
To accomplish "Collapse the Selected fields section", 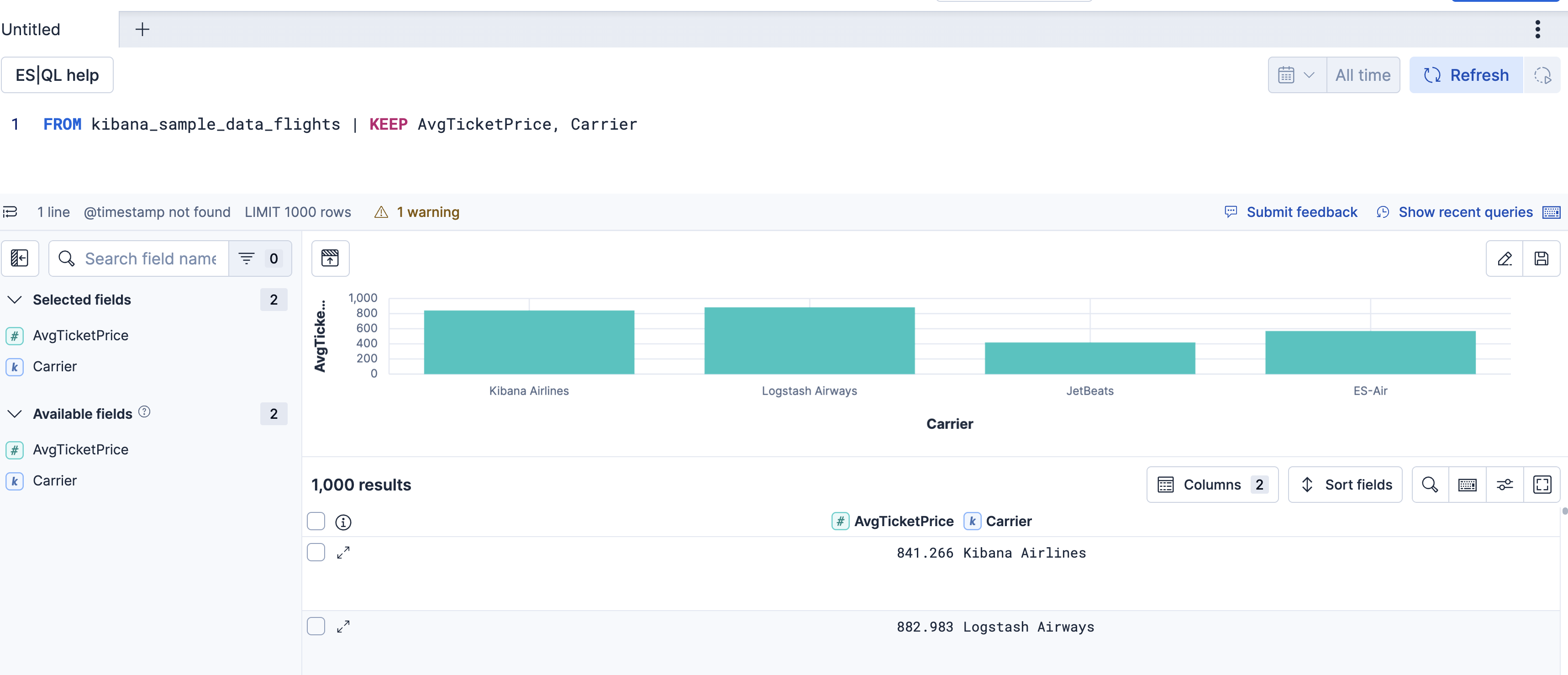I will pyautogui.click(x=15, y=300).
